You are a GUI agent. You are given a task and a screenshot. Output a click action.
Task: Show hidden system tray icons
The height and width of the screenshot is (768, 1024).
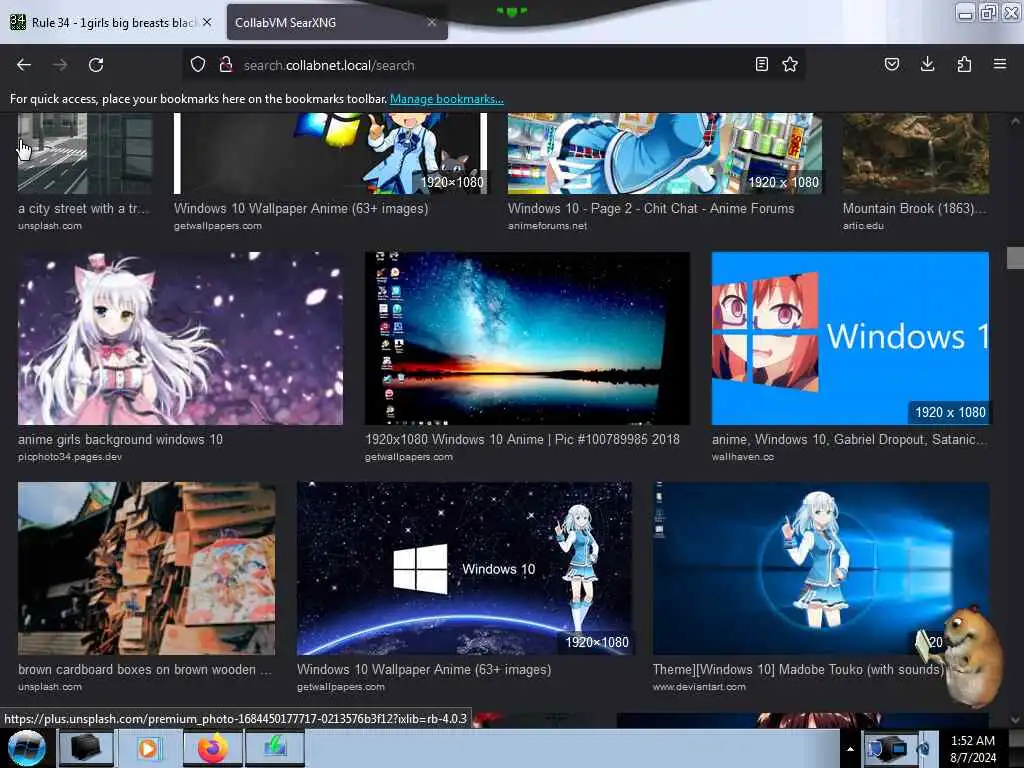pyautogui.click(x=850, y=749)
